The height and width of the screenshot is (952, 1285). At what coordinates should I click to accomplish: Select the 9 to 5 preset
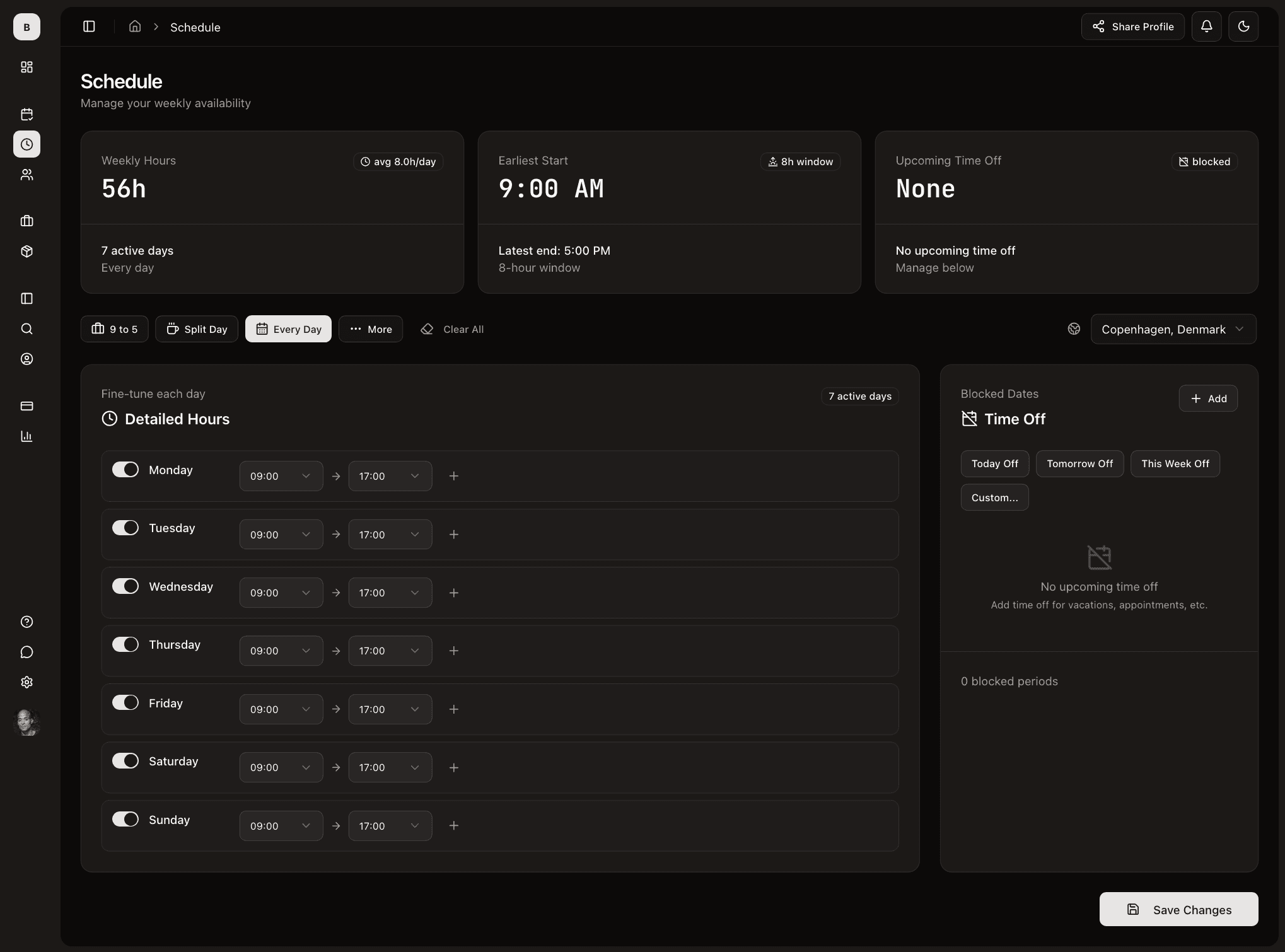point(114,328)
